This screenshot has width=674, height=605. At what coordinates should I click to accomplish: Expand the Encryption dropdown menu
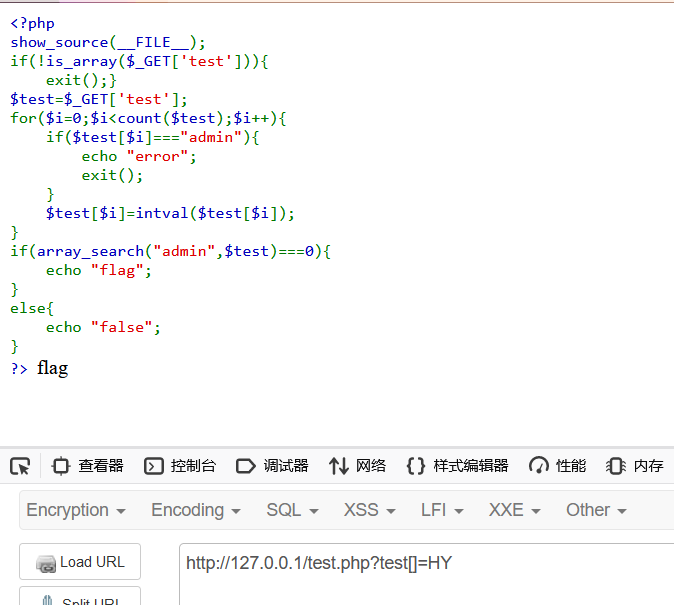pos(76,510)
